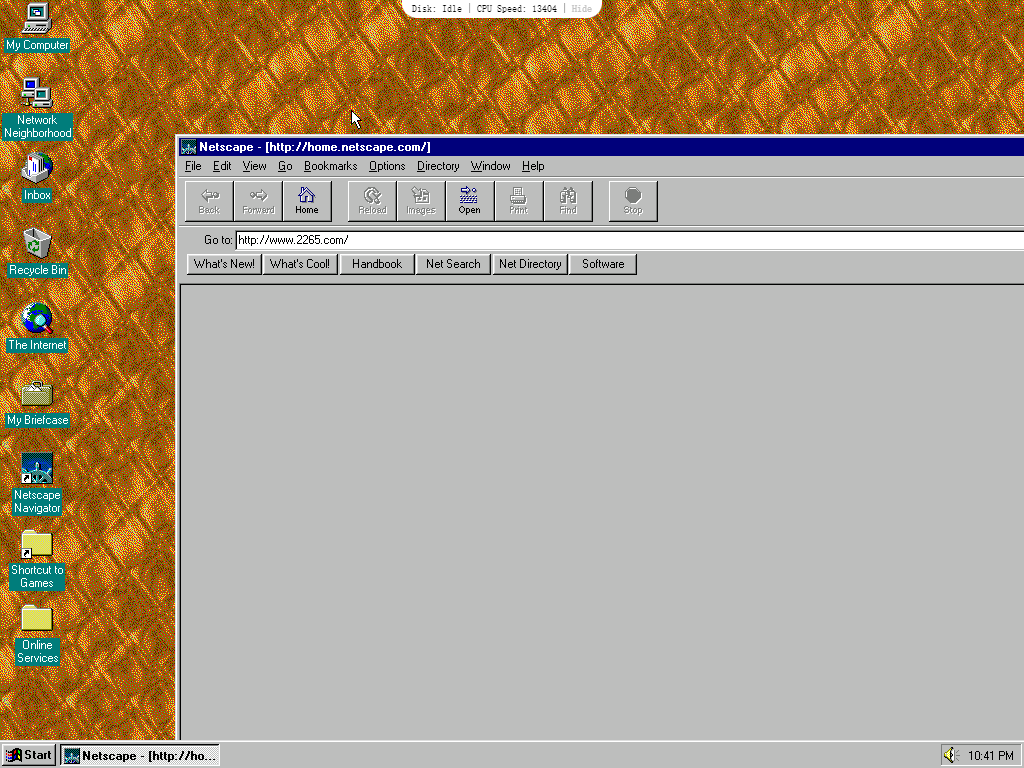
Task: Open The Internet desktop icon
Action: click(x=36, y=320)
